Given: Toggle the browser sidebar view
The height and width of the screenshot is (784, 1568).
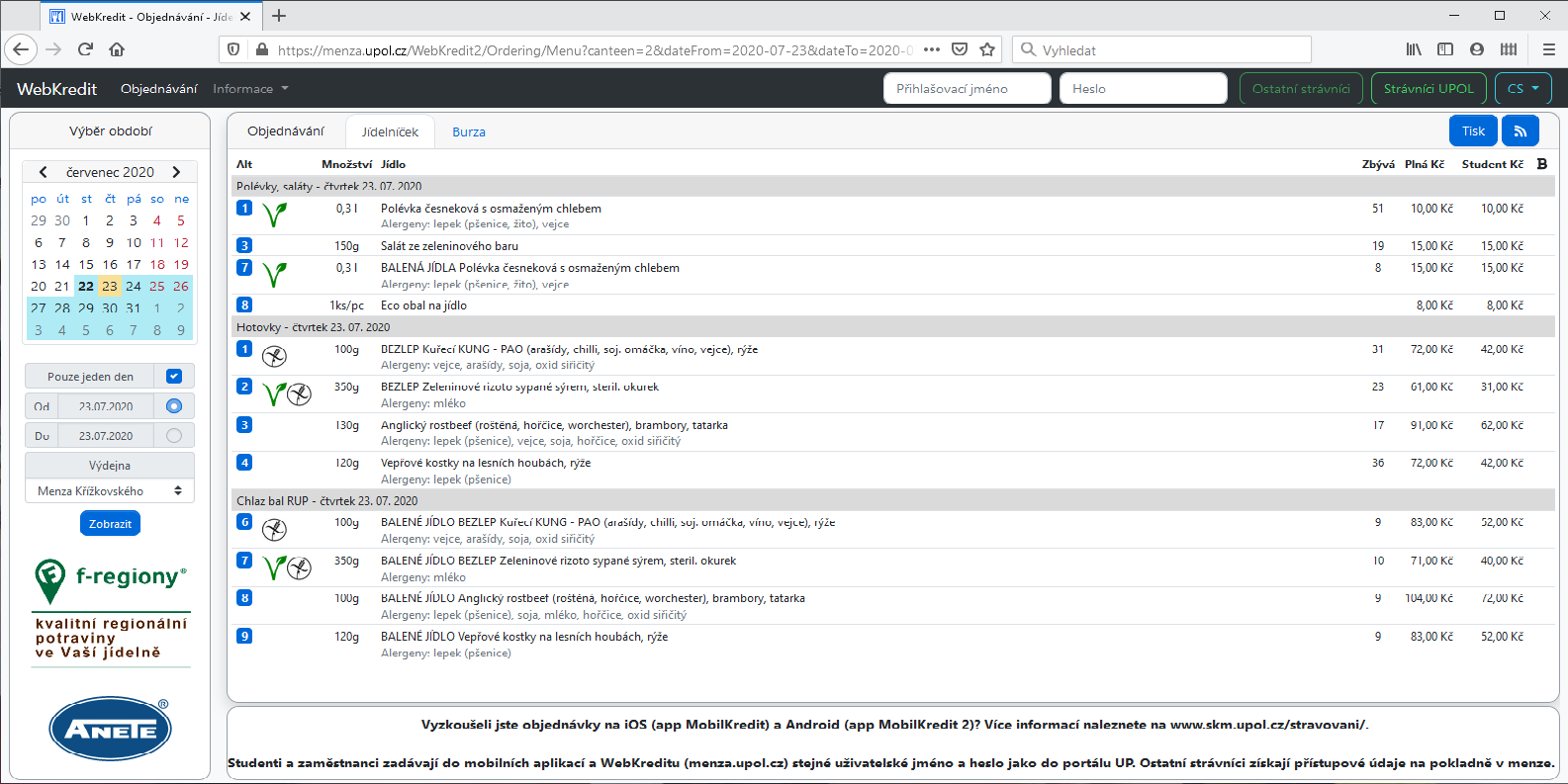Looking at the screenshot, I should tap(1445, 49).
